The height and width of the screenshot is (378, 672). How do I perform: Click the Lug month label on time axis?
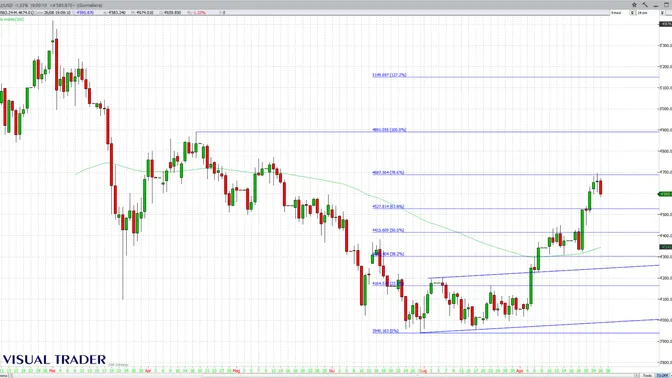(424, 370)
